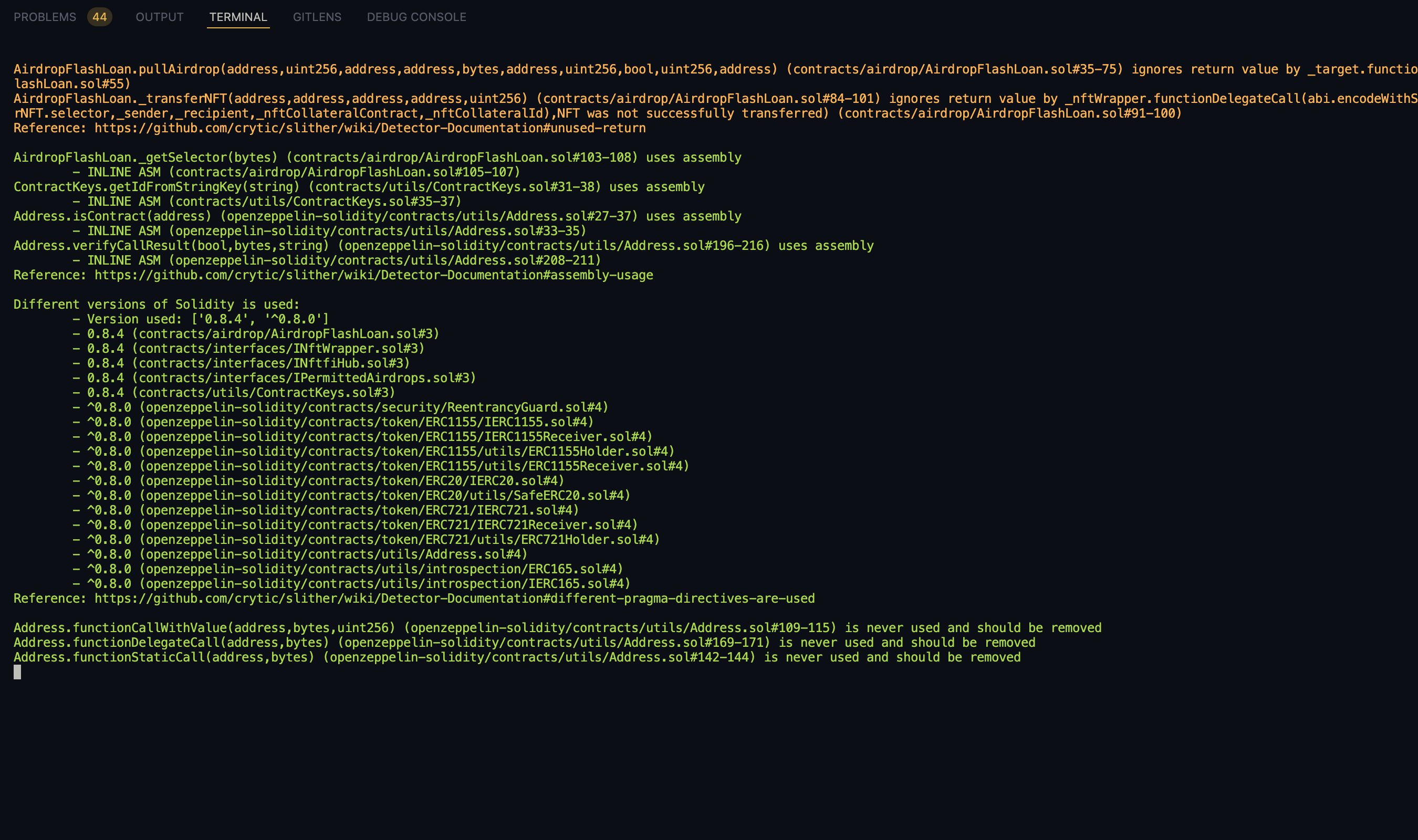Click the ReentrancyGuard.sol#4 file path
The width and height of the screenshot is (1418, 840).
pos(373,407)
